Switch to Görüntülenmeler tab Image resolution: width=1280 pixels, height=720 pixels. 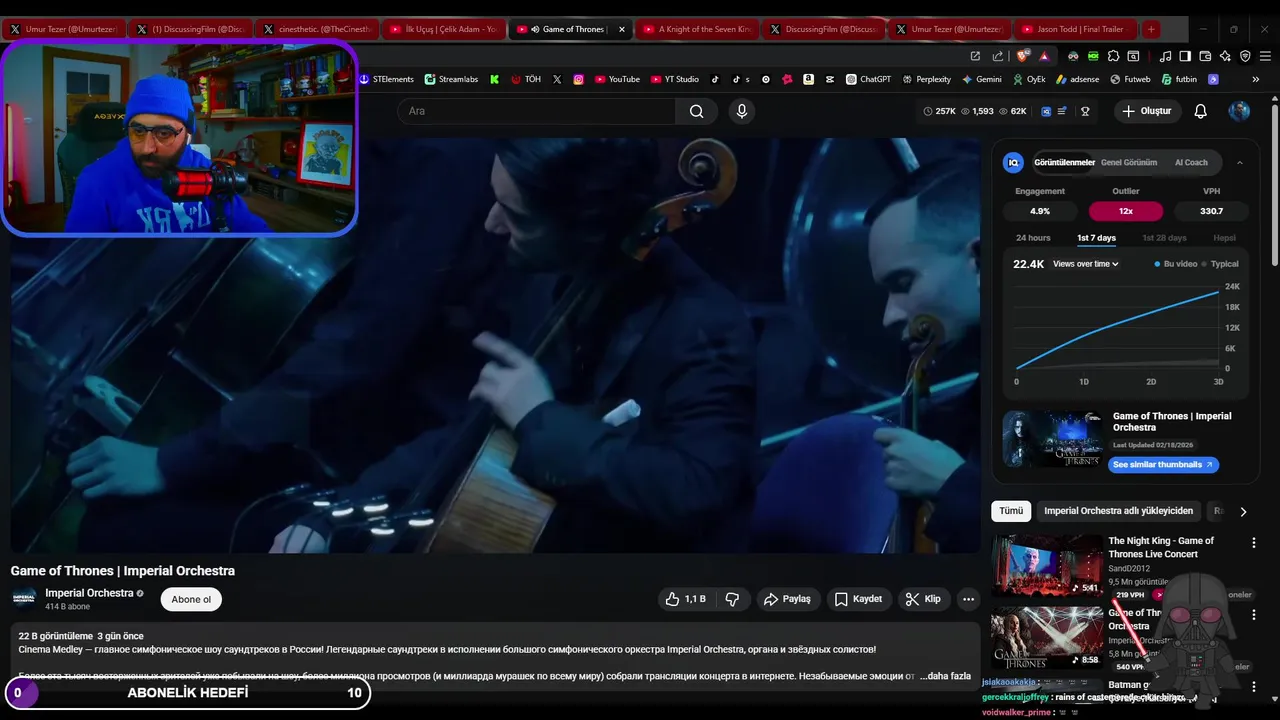(x=1064, y=162)
